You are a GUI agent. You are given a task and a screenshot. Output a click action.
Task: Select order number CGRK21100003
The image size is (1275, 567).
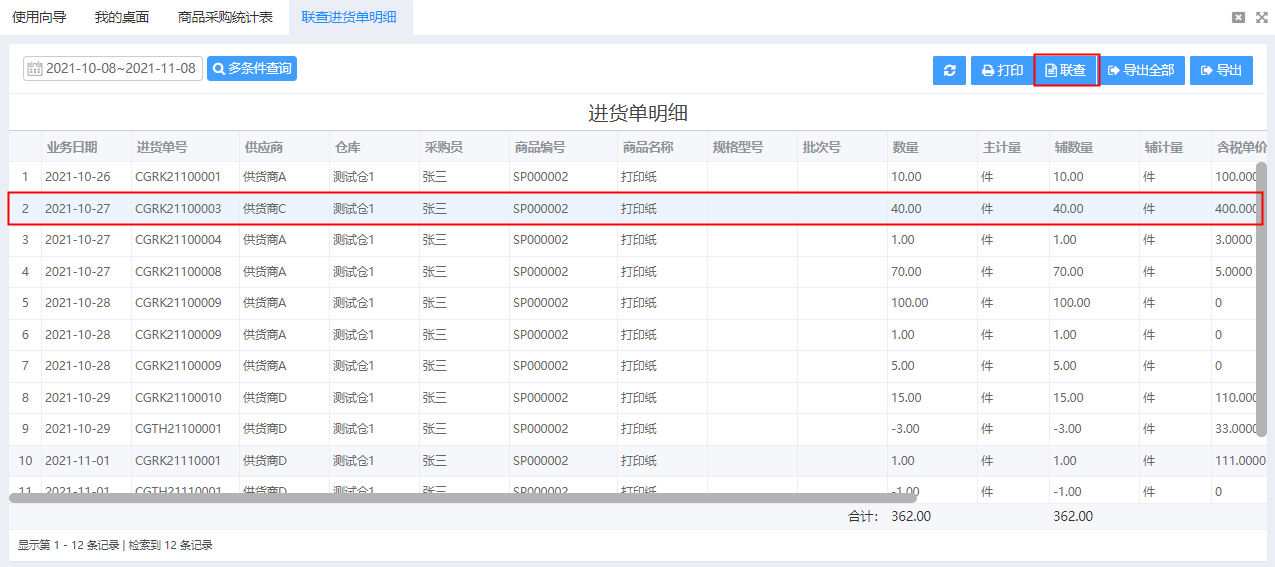pyautogui.click(x=178, y=209)
